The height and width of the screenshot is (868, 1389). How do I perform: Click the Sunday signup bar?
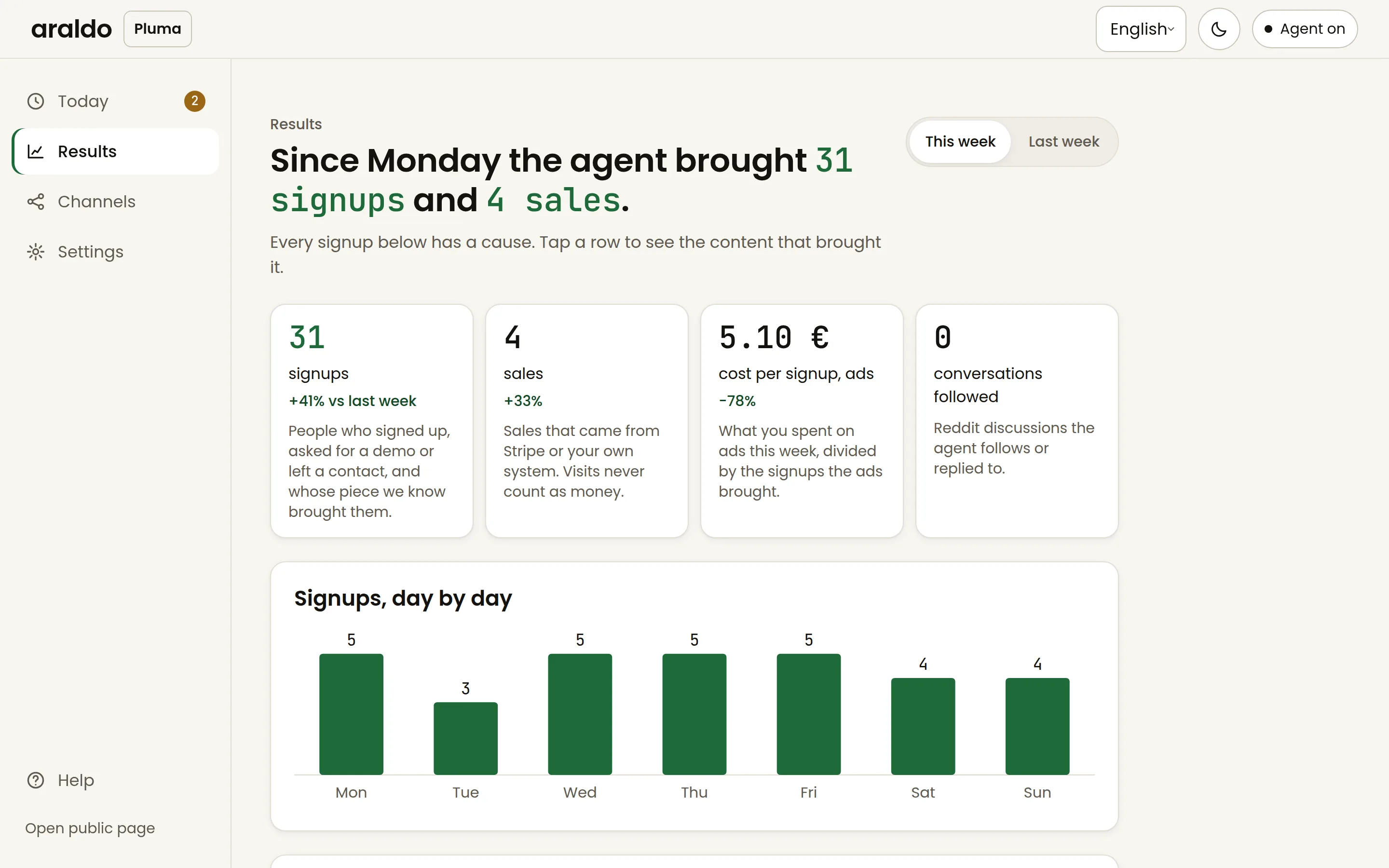(1037, 726)
